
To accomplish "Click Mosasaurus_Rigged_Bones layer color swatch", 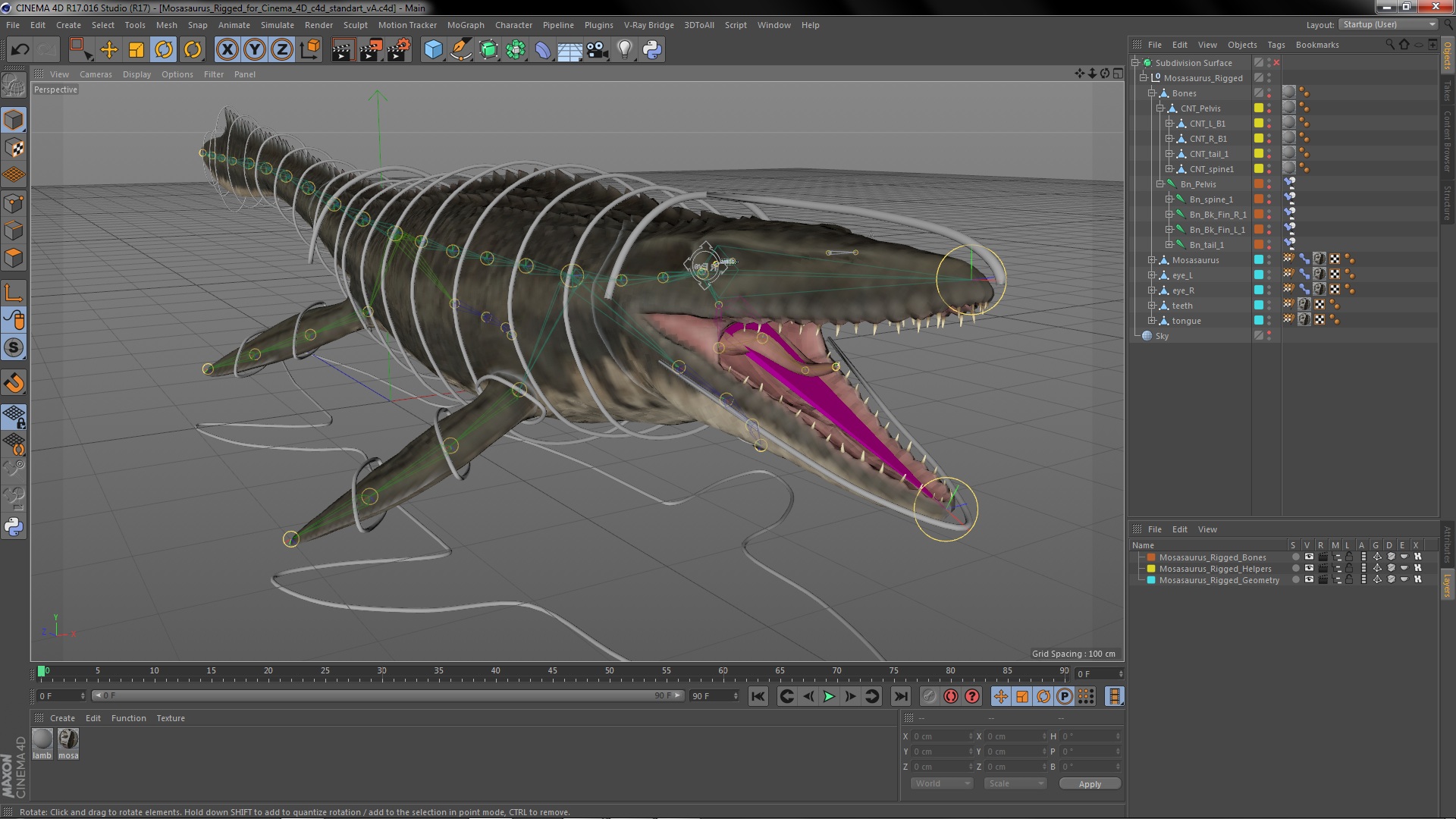I will pos(1150,557).
